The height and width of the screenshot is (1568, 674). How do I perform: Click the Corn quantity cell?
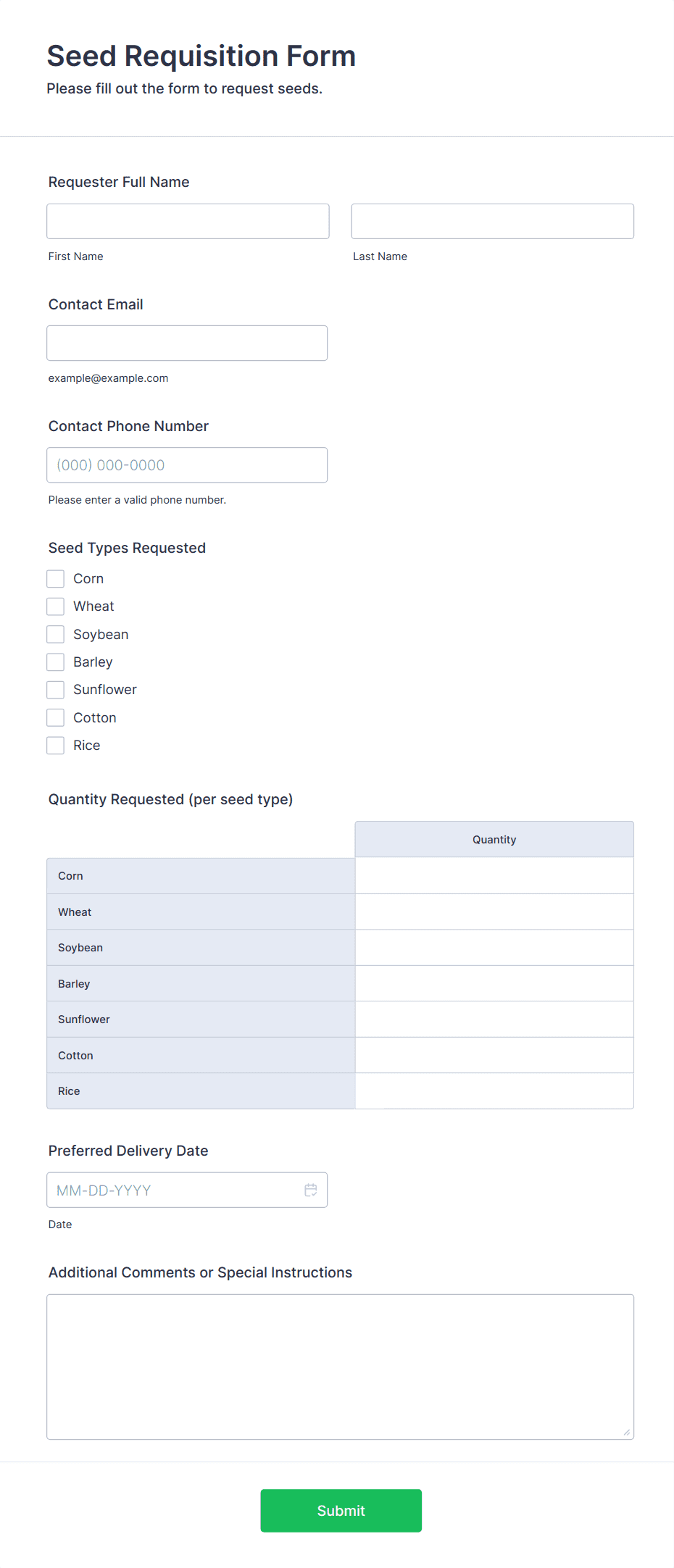pyautogui.click(x=494, y=876)
